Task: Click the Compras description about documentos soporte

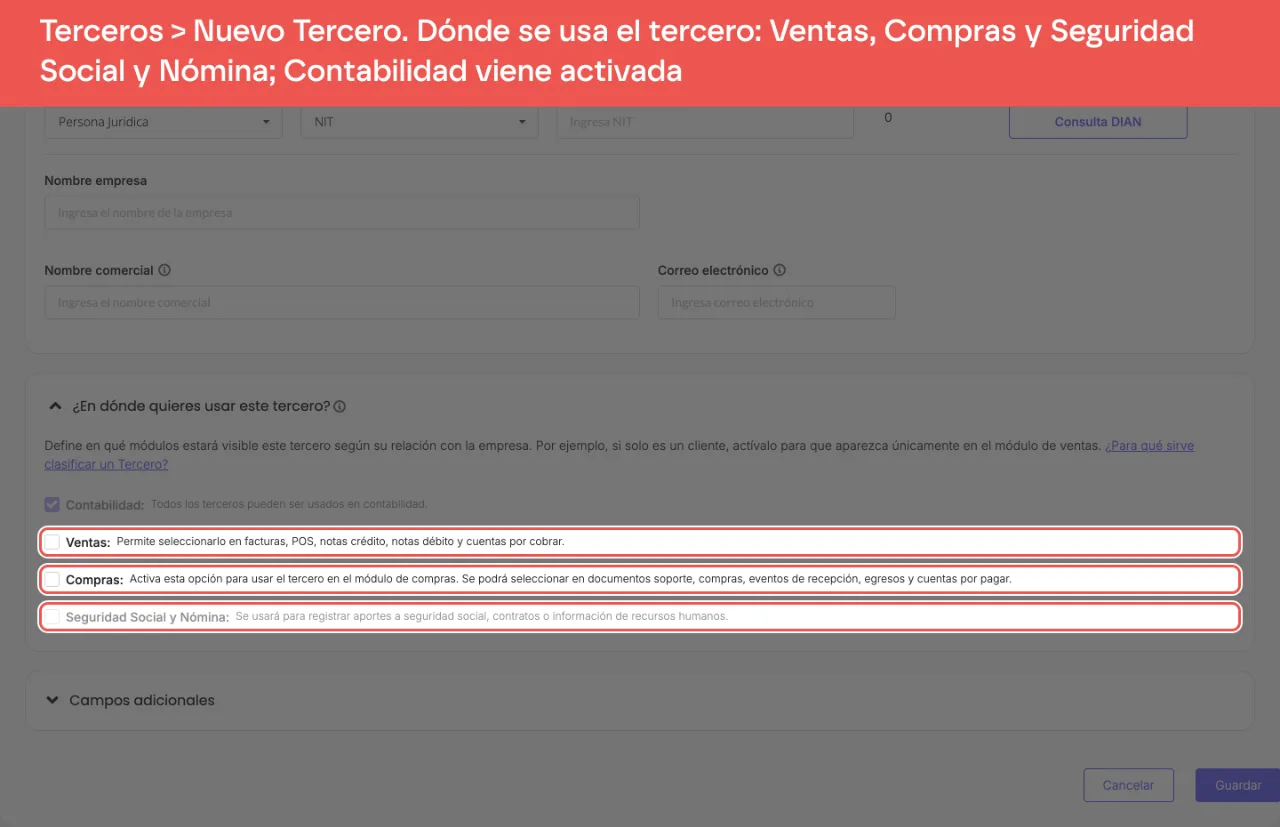Action: pyautogui.click(x=570, y=579)
